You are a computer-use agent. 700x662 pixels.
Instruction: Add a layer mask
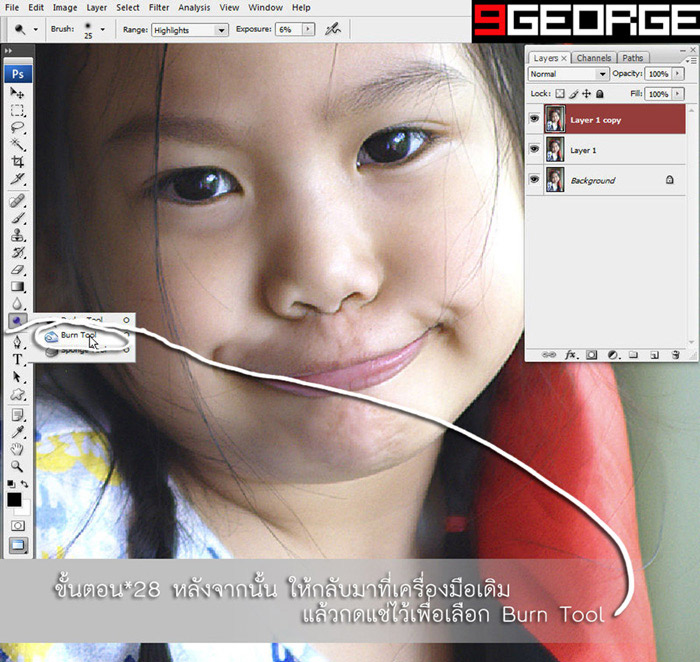[592, 355]
